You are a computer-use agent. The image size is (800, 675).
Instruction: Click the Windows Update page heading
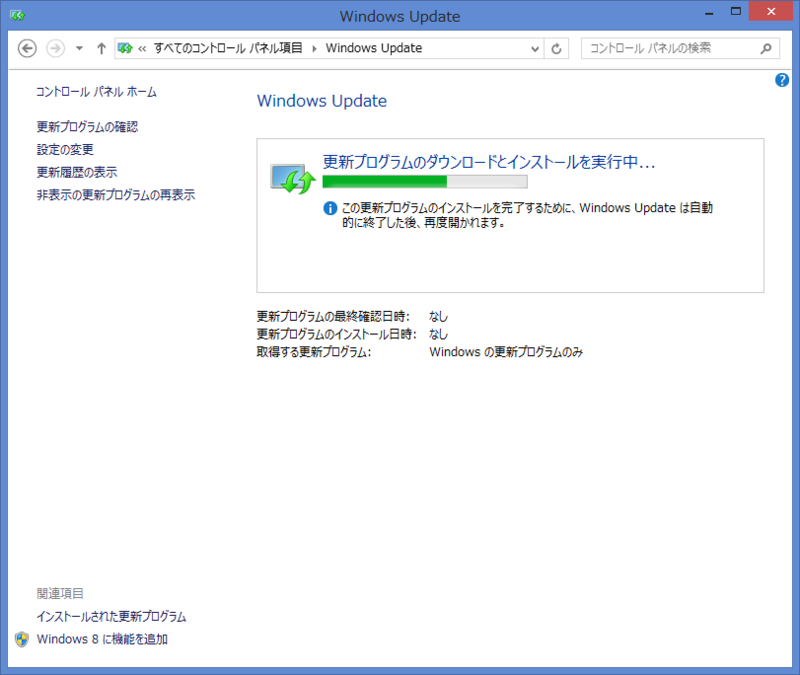click(x=322, y=101)
